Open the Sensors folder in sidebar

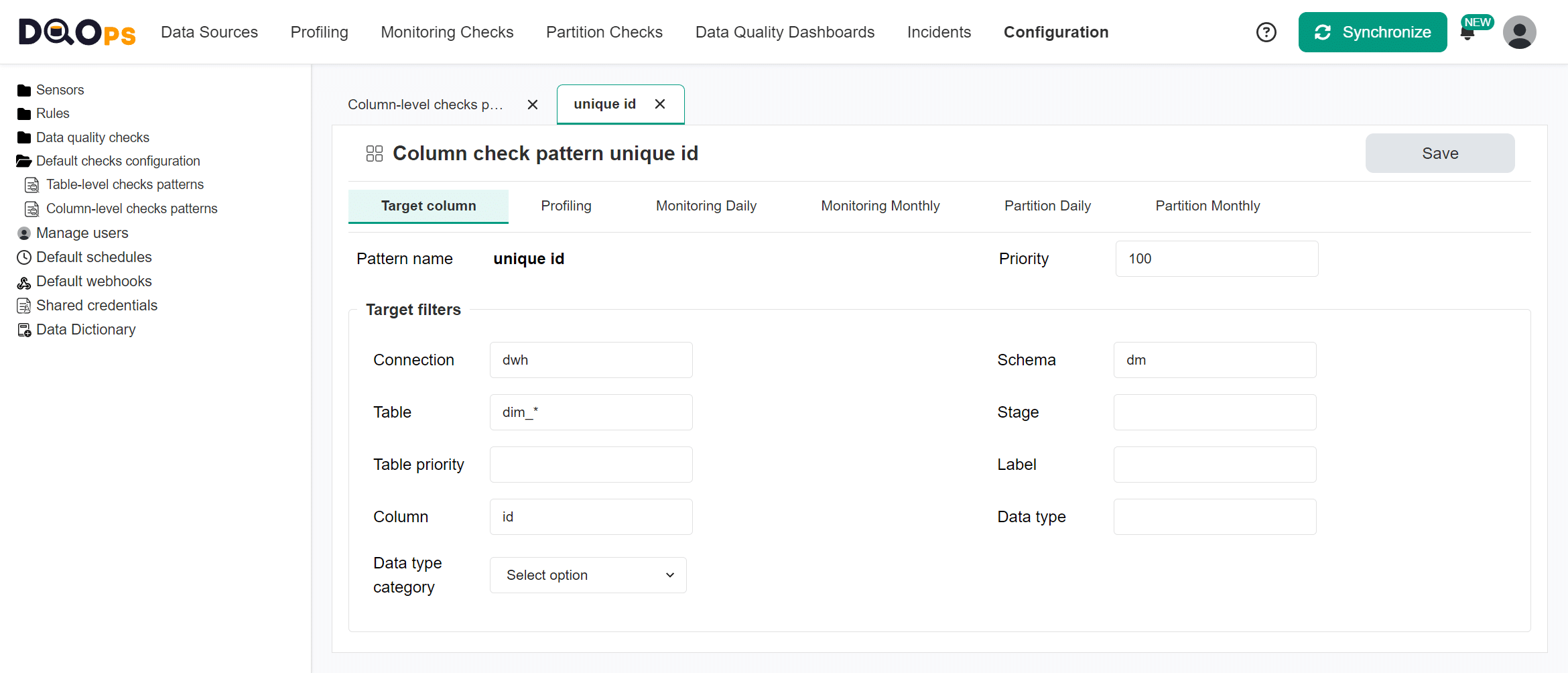[x=25, y=89]
